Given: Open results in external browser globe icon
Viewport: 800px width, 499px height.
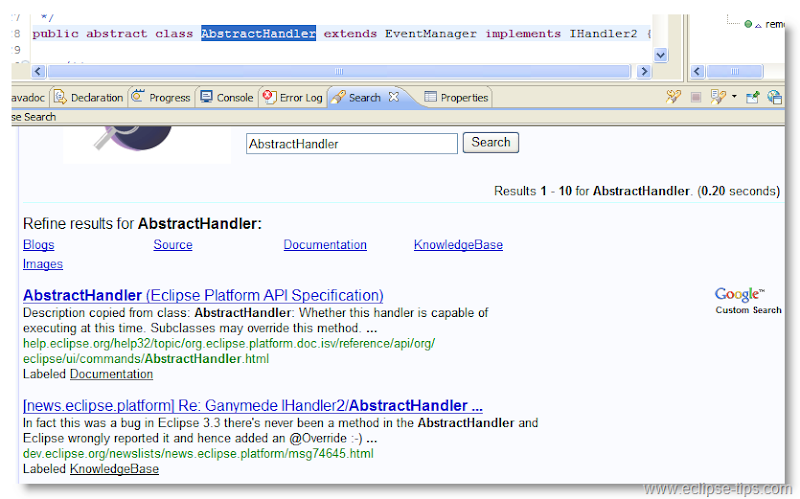Looking at the screenshot, I should coord(774,97).
